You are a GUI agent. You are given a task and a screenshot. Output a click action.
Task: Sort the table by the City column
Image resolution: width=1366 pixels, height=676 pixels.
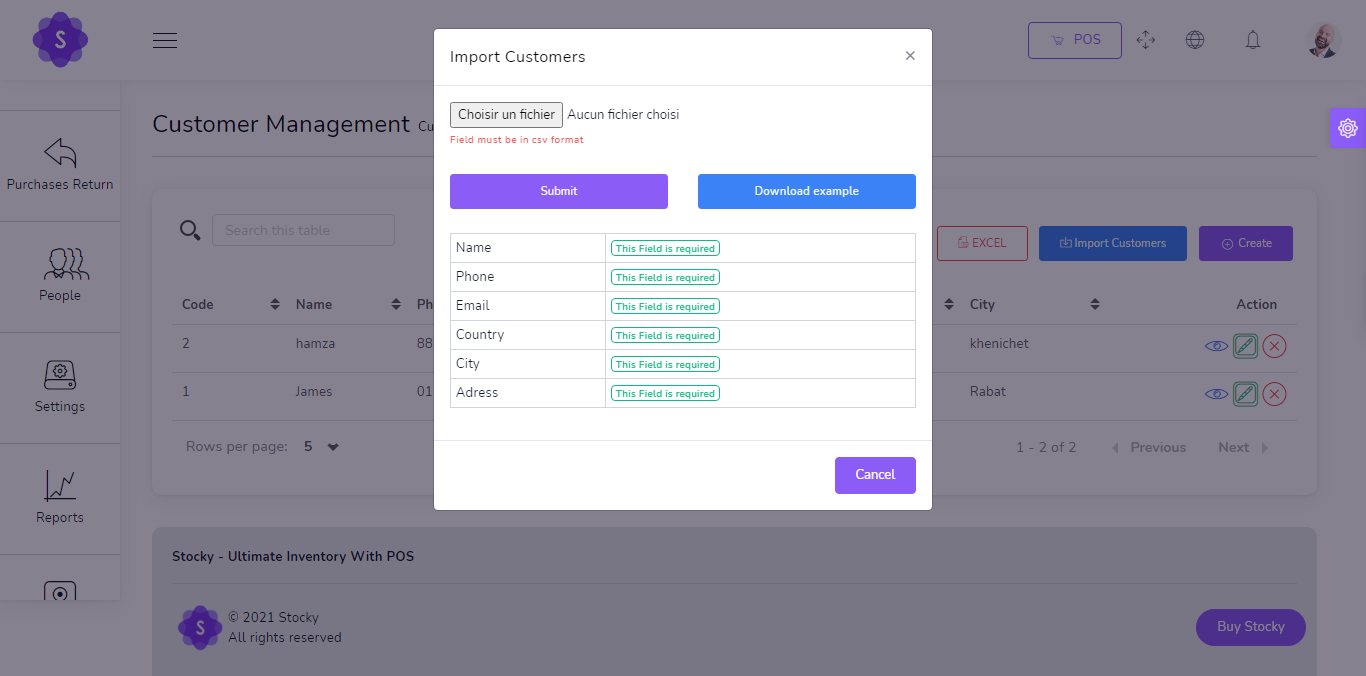tap(1094, 304)
